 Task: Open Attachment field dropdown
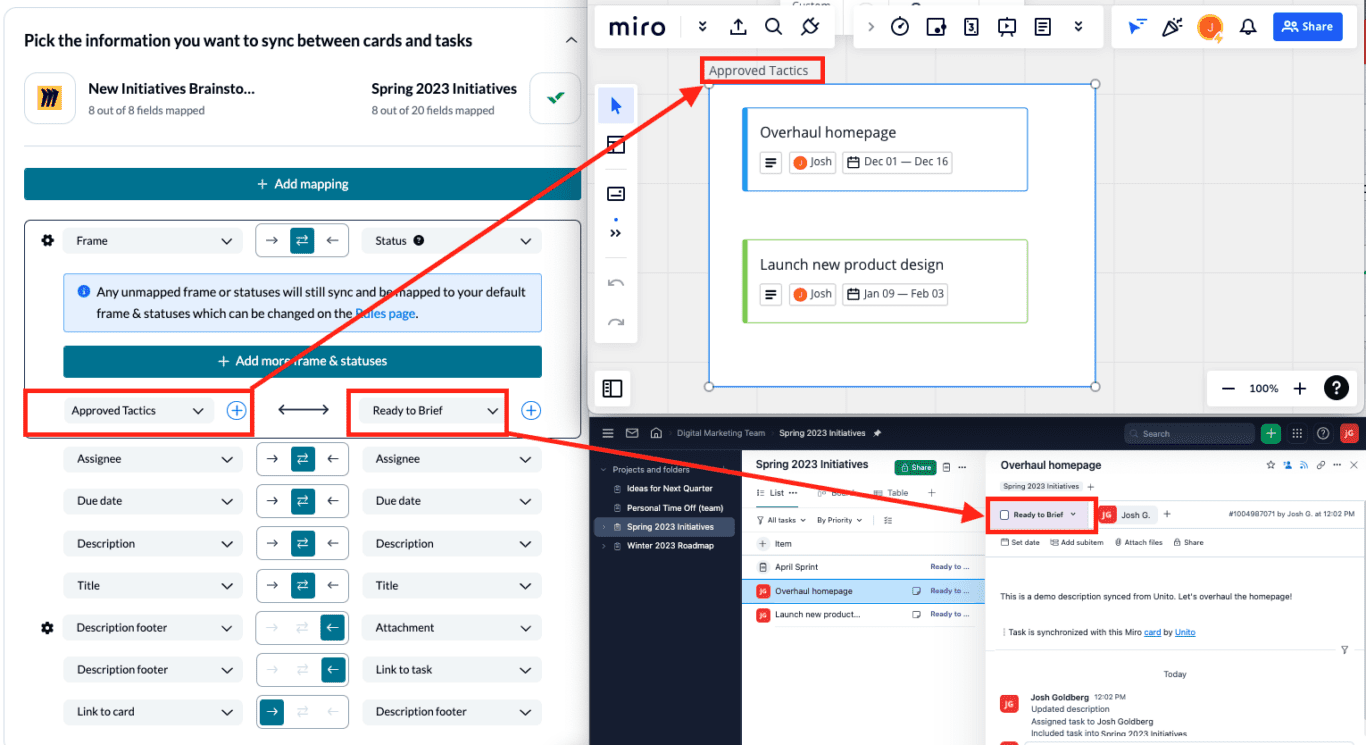pyautogui.click(x=452, y=627)
